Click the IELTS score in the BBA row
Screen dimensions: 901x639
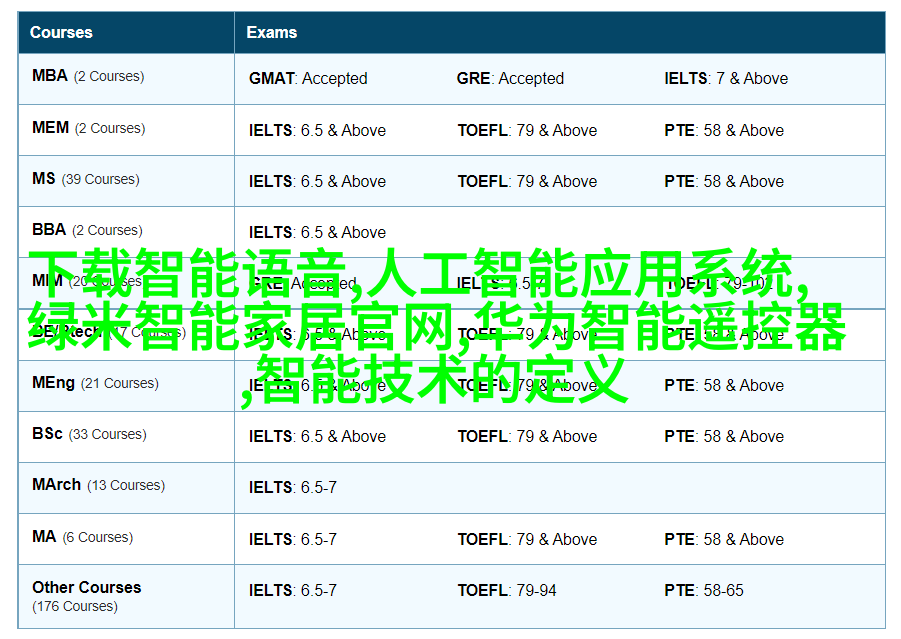pyautogui.click(x=317, y=233)
